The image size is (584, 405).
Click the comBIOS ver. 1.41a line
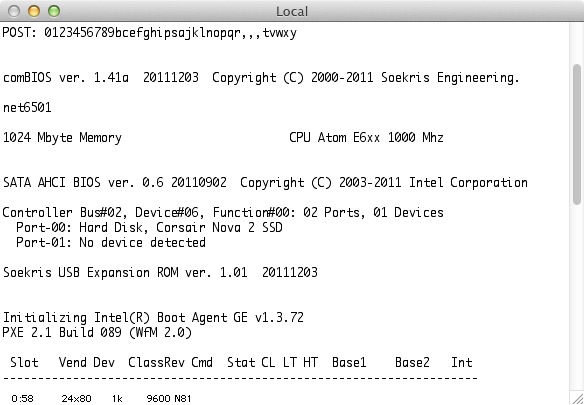261,78
